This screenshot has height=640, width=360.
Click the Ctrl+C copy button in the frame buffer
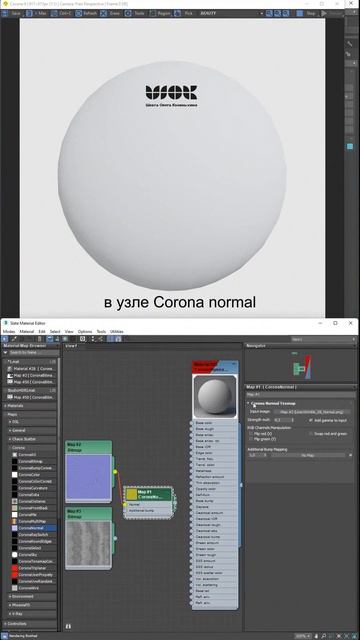[x=61, y=13]
